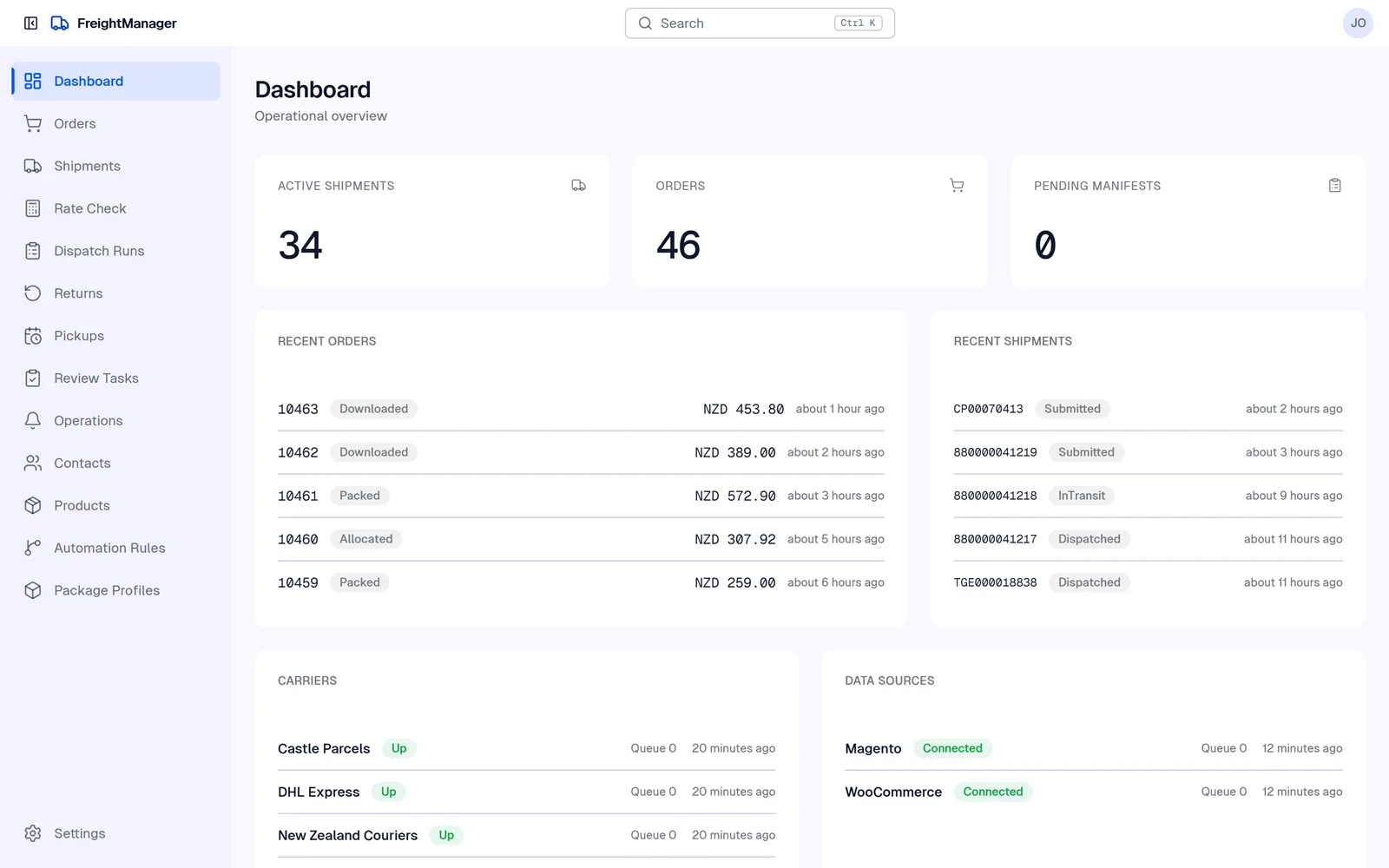Screen dimensions: 1389x868
Task: Click the Automation Rules branch icon
Action: [33, 548]
